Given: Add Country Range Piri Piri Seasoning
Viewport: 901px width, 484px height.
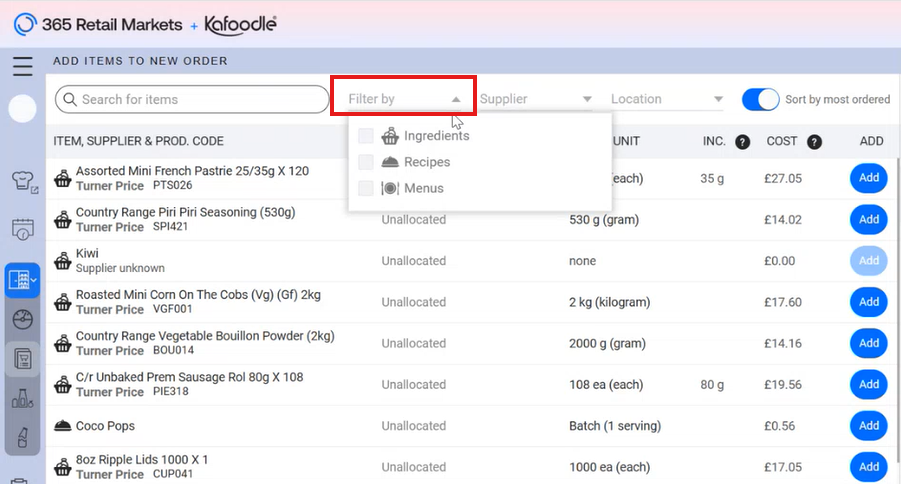Looking at the screenshot, I should pos(869,220).
